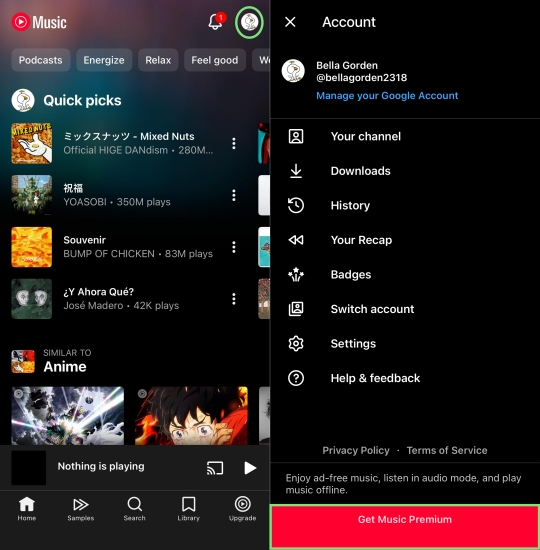Viewport: 540px width, 550px height.
Task: Click the Settings gear icon
Action: coord(296,343)
